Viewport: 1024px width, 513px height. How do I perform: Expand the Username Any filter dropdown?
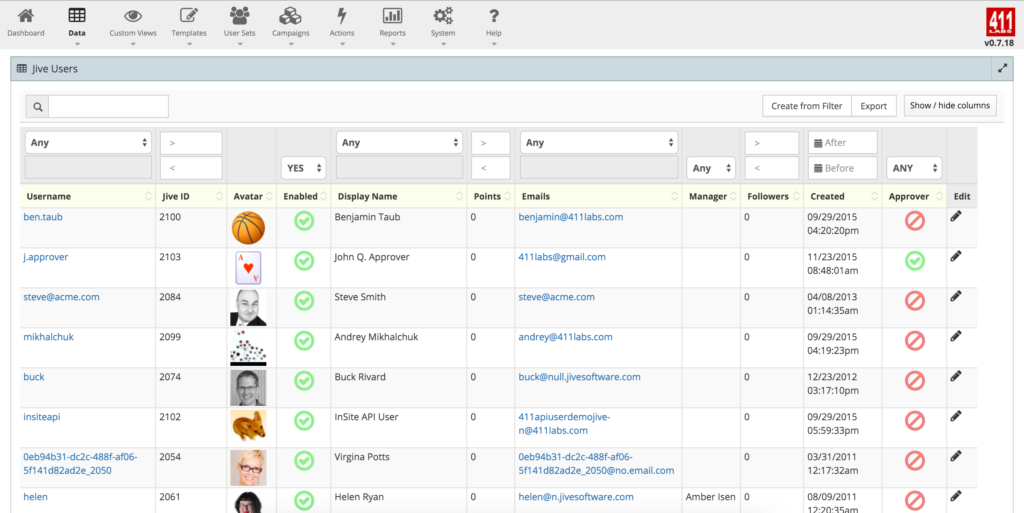pos(88,143)
